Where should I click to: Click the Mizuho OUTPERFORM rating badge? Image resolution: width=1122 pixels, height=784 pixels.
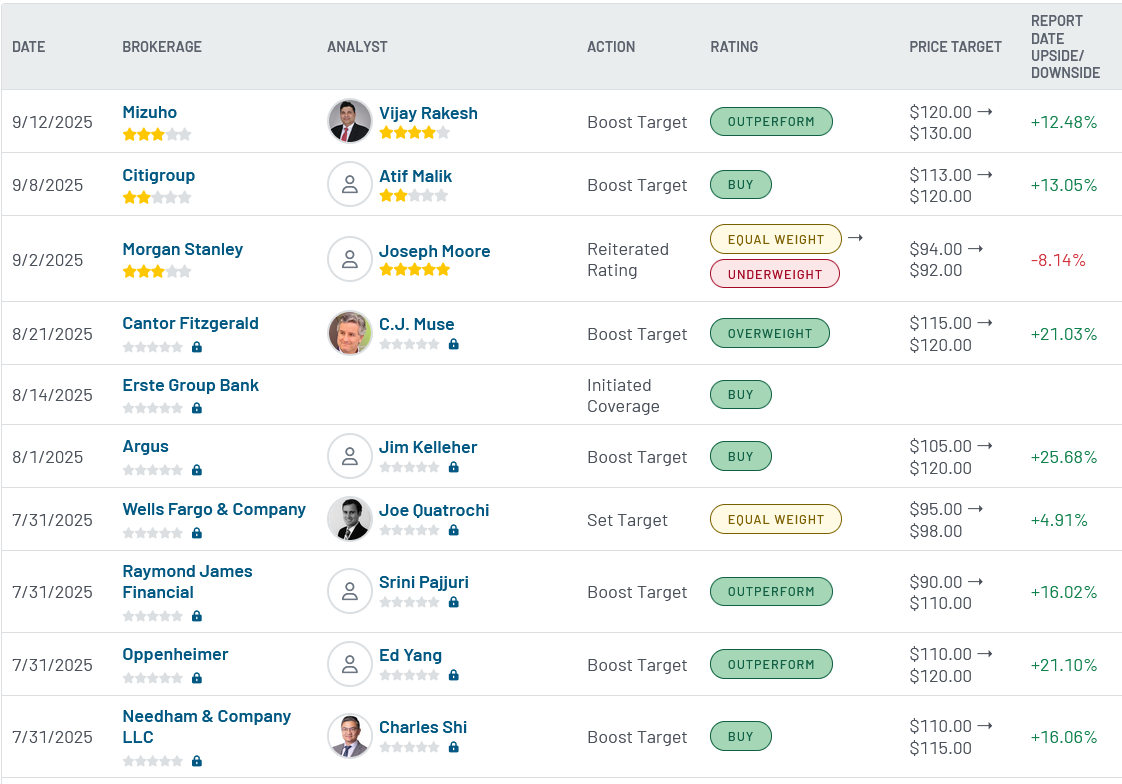pos(771,122)
